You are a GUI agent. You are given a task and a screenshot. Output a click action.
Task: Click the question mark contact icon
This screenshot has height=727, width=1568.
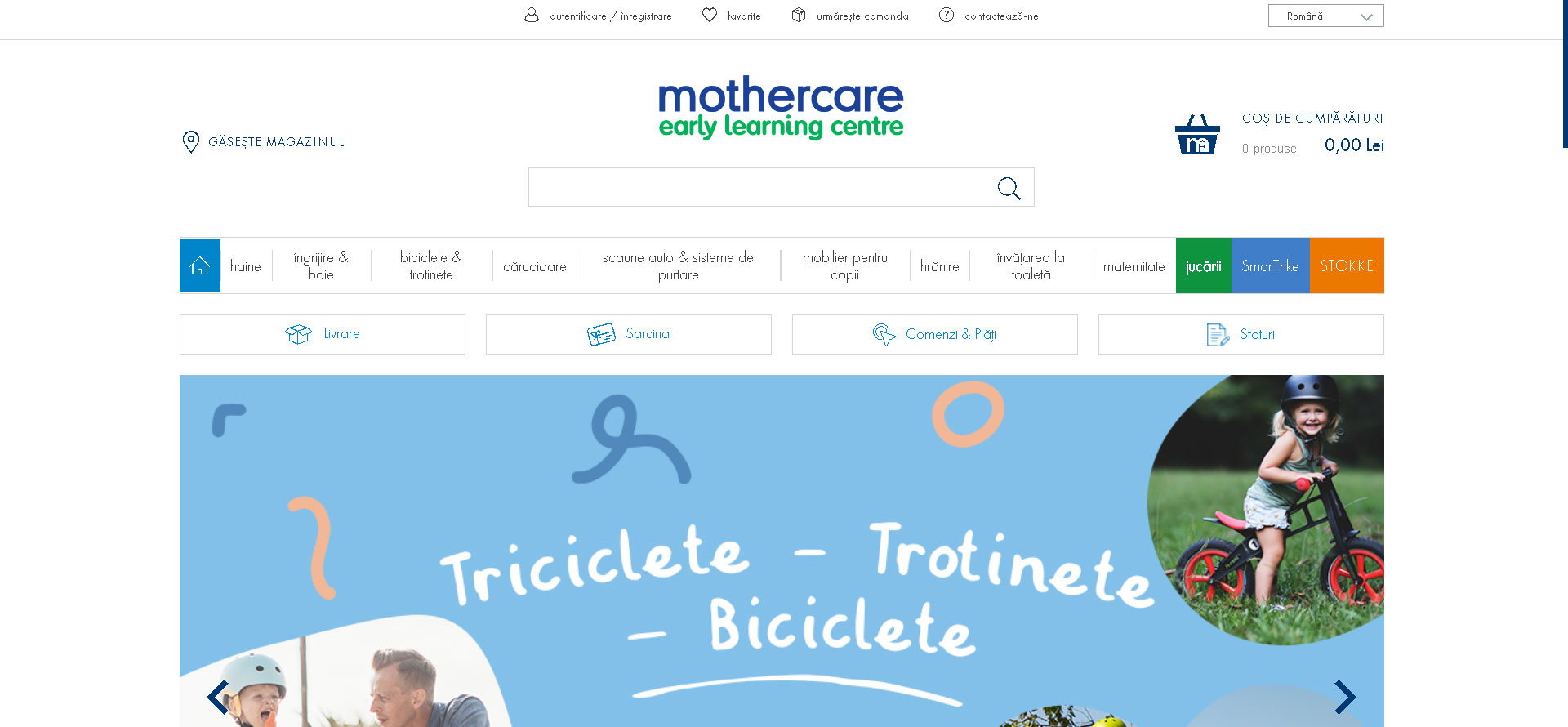[x=947, y=15]
